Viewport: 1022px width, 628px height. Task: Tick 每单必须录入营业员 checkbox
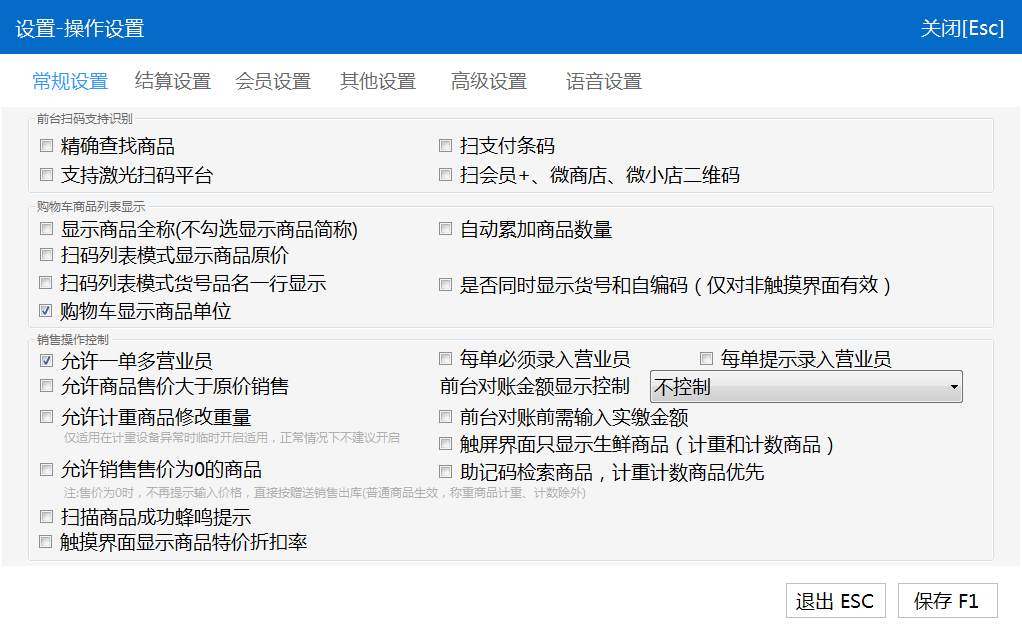446,358
